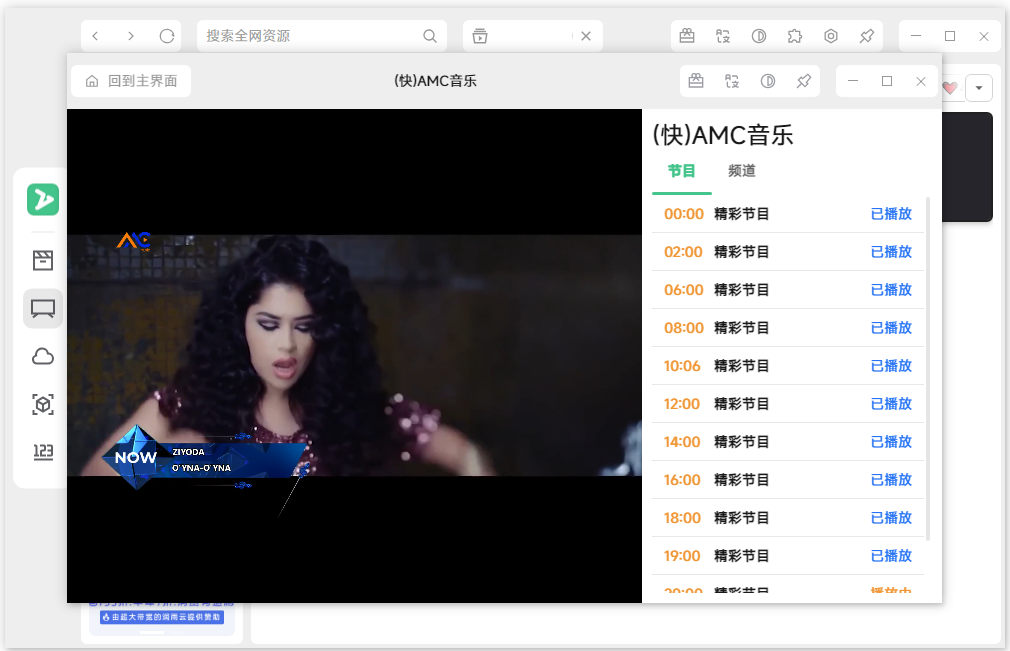Open the 123 icon in sidebar
The height and width of the screenshot is (651, 1010).
43,452
